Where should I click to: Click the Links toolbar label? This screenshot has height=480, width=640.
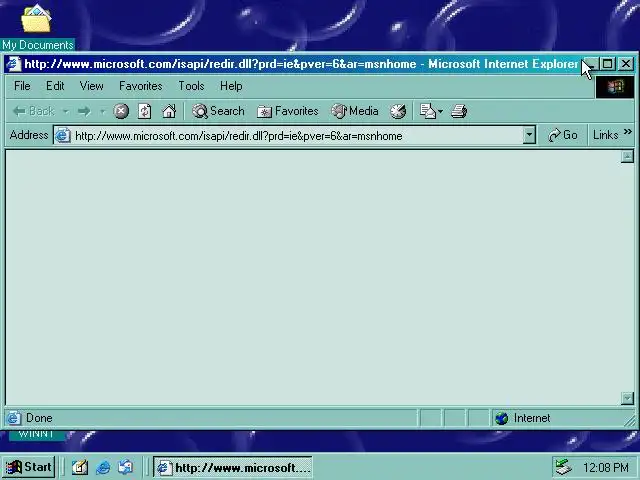606,135
